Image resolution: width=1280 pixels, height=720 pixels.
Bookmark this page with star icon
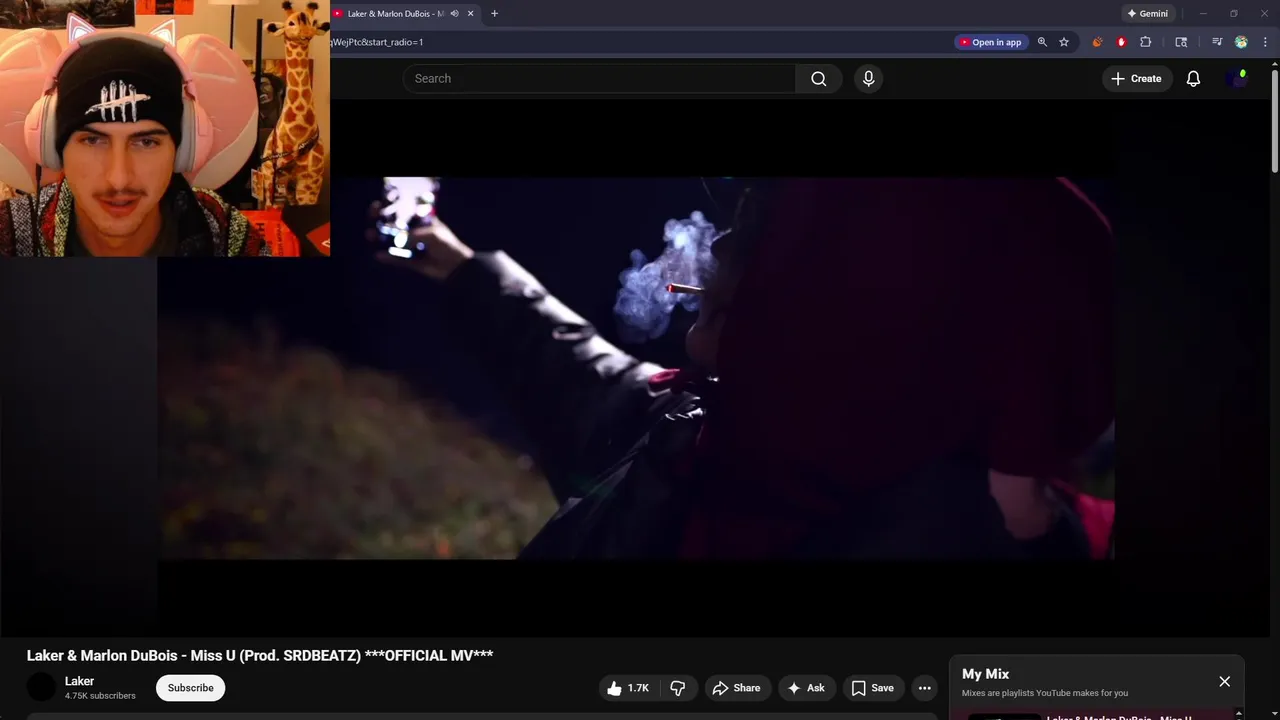(x=1064, y=42)
